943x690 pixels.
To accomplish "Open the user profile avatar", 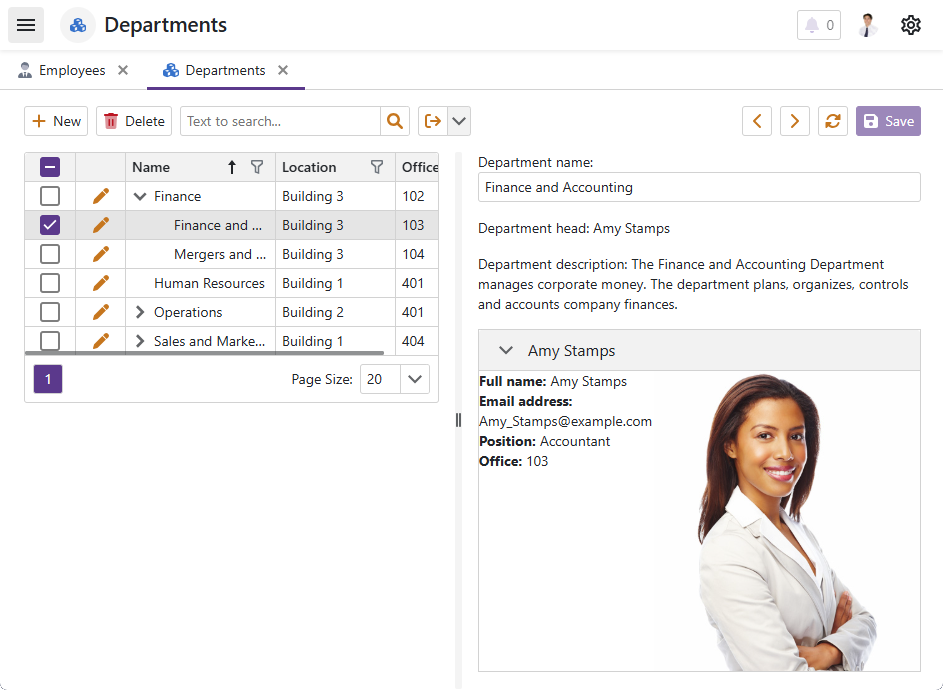I will tap(867, 25).
